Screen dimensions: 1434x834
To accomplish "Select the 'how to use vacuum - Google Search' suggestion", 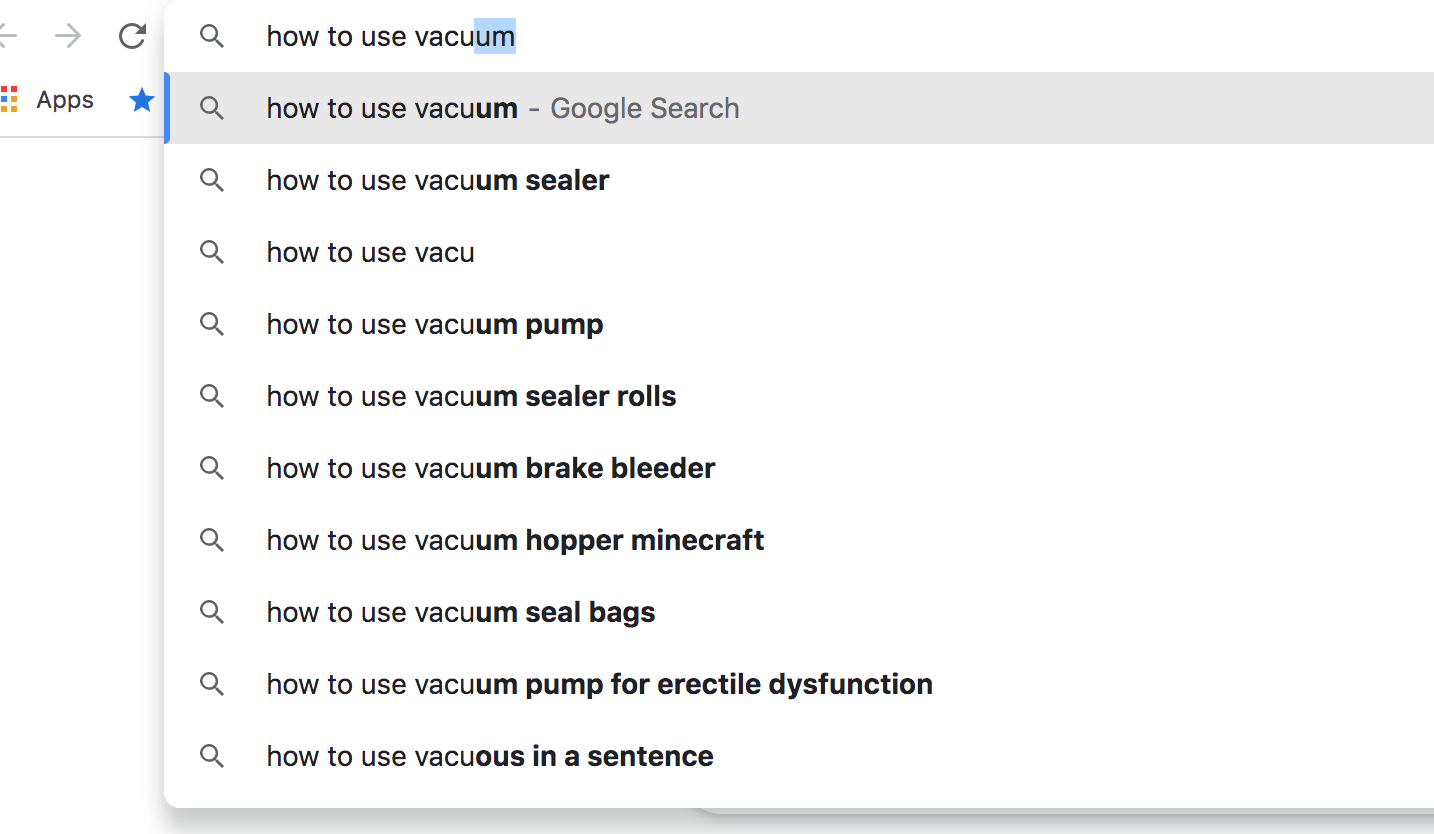I will click(x=502, y=108).
